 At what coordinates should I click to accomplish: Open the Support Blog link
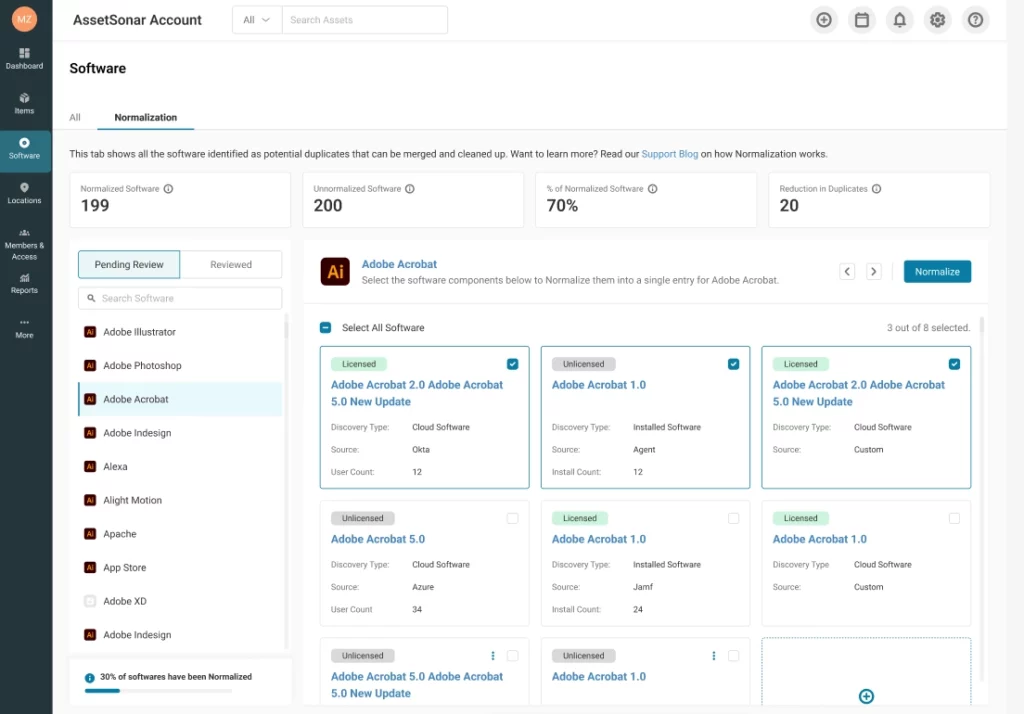(669, 154)
